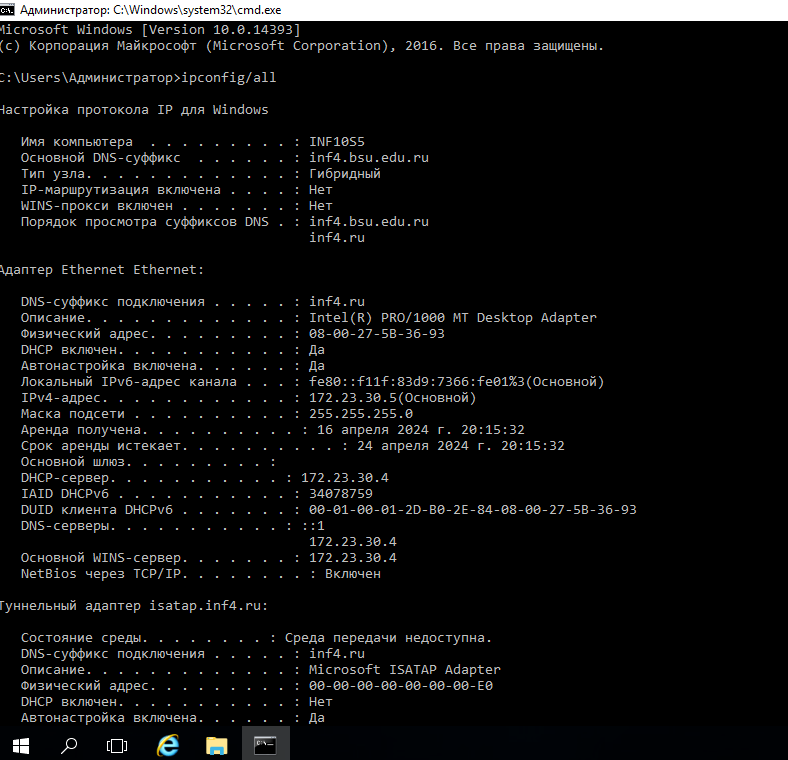
Task: Click description Microsoft ISATAP Adapter
Action: (405, 670)
